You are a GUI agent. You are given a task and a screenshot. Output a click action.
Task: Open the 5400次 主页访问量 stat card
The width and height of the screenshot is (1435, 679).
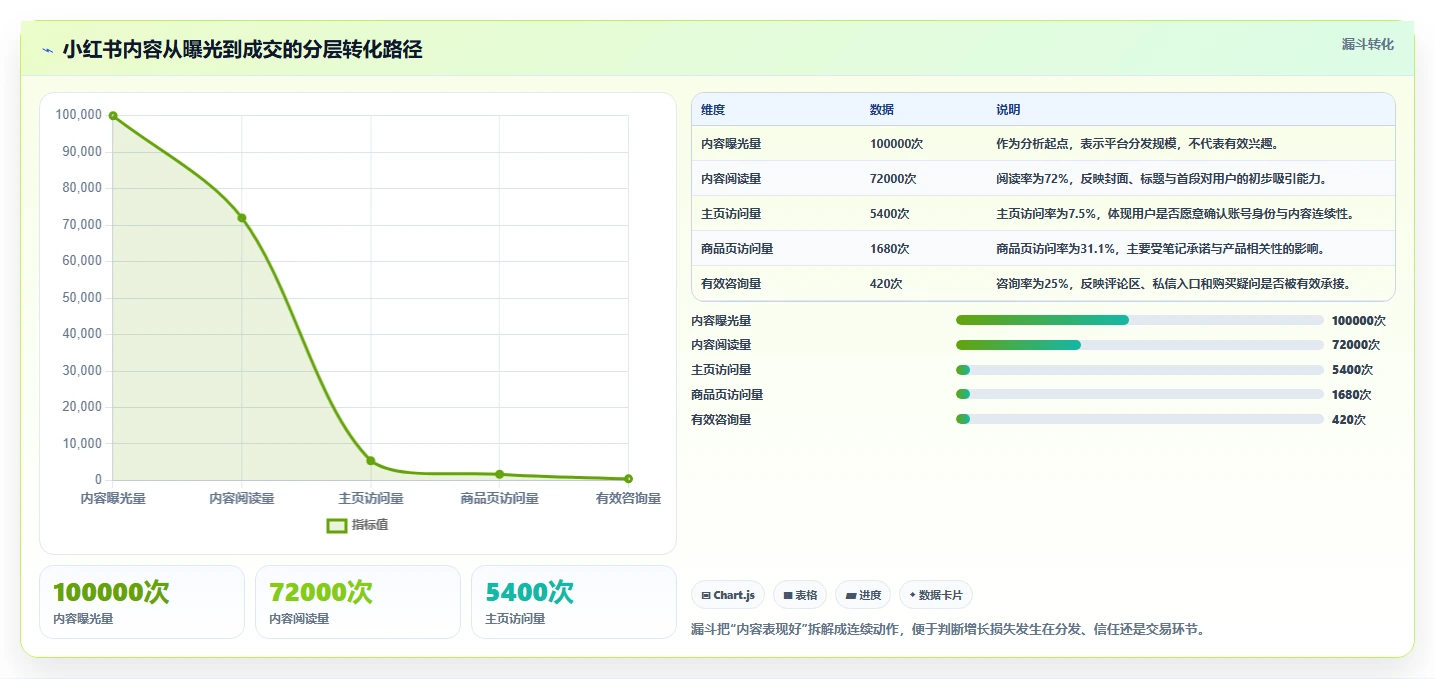click(x=574, y=602)
